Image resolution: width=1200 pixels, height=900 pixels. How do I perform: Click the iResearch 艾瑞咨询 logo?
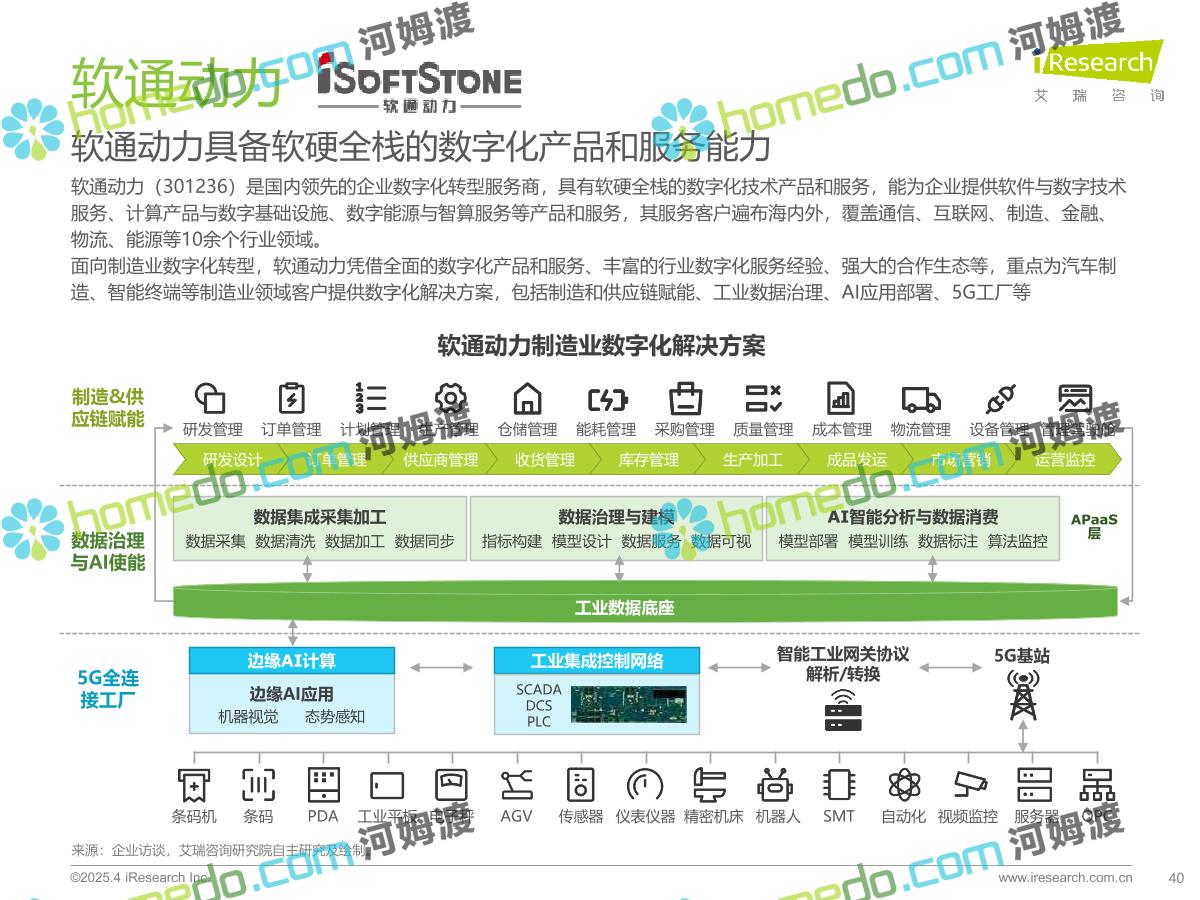point(1098,70)
